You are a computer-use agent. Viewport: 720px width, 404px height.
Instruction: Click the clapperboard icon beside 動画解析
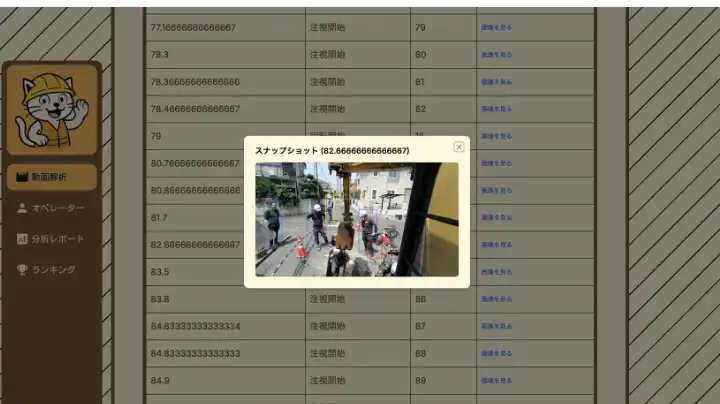(22, 177)
